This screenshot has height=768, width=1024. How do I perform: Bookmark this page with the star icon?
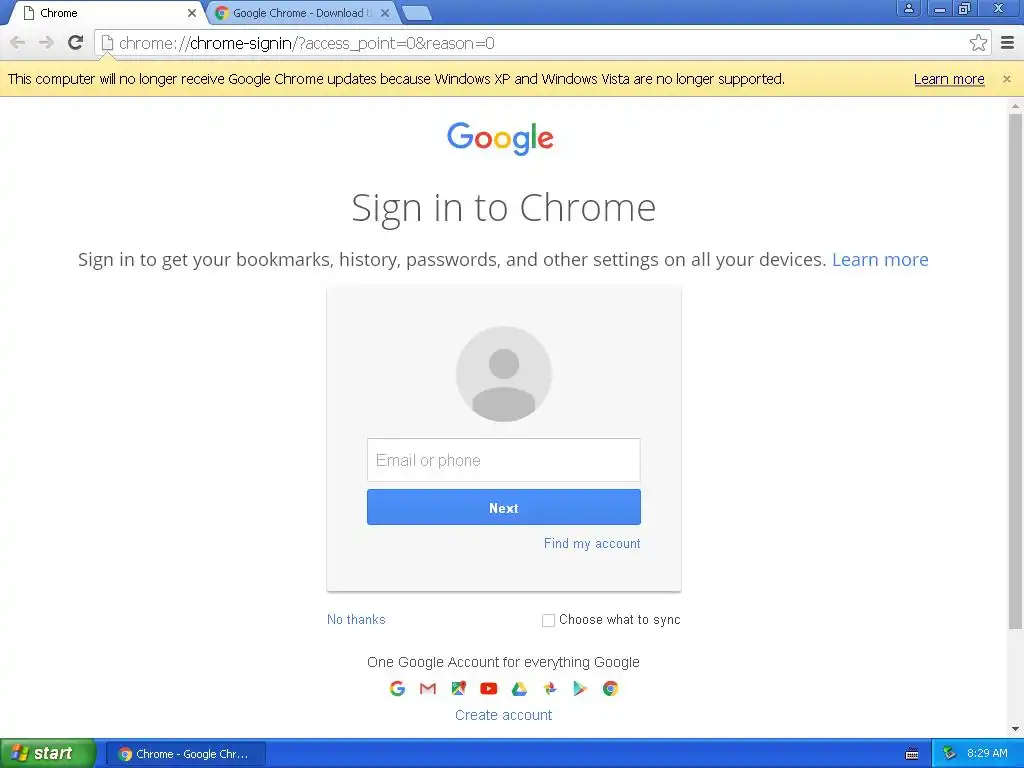coord(978,43)
